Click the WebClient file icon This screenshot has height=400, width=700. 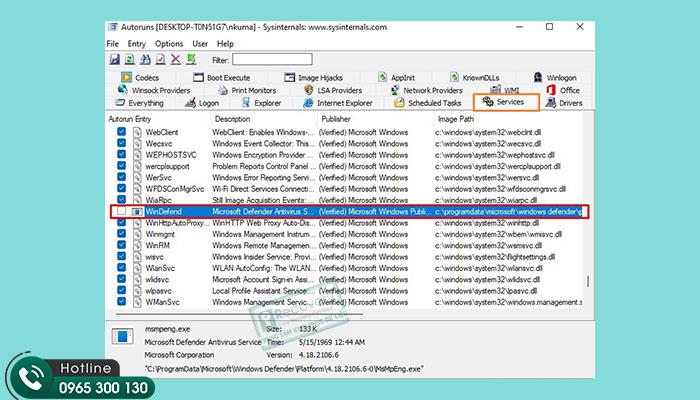[x=137, y=132]
